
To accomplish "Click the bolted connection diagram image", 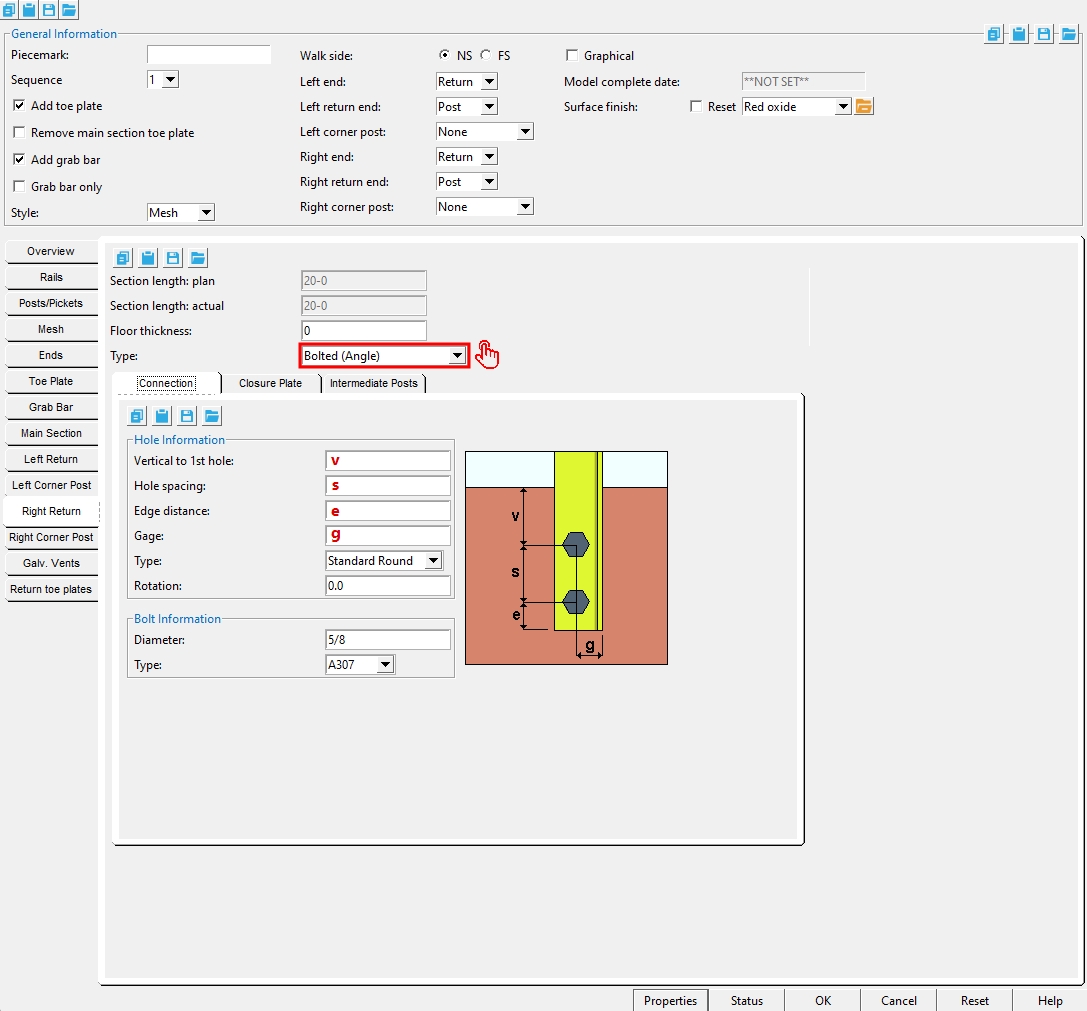I will (x=566, y=558).
